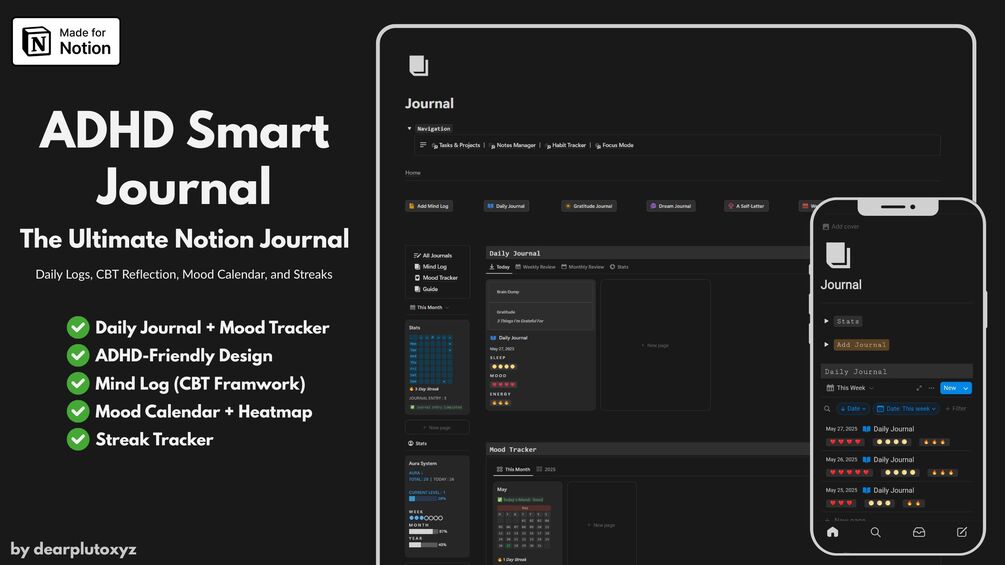This screenshot has height=565, width=1005.
Task: Click the Year progress bar in Aura System
Action: 423,545
